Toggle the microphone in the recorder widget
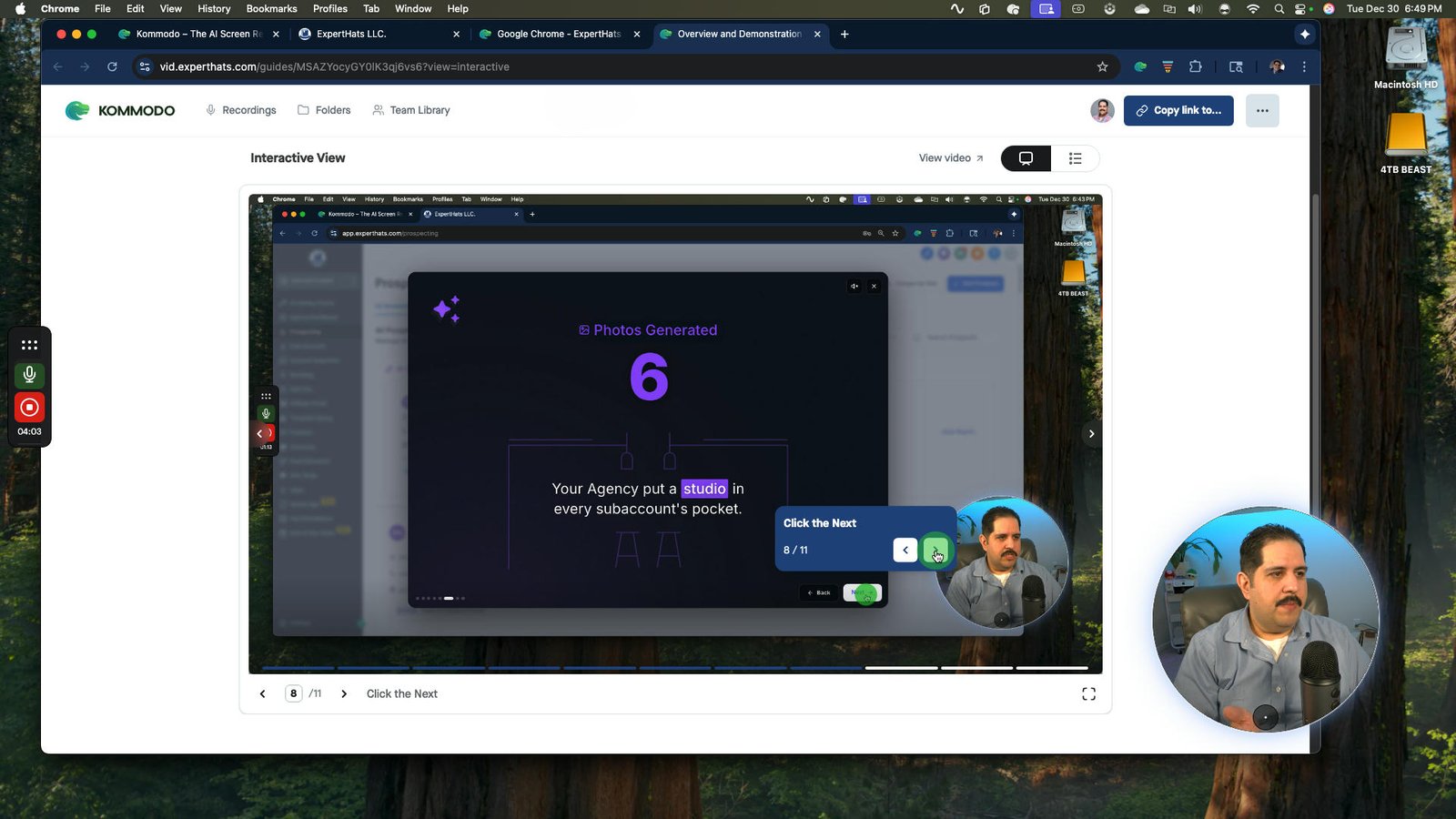Image resolution: width=1456 pixels, height=819 pixels. pyautogui.click(x=29, y=374)
